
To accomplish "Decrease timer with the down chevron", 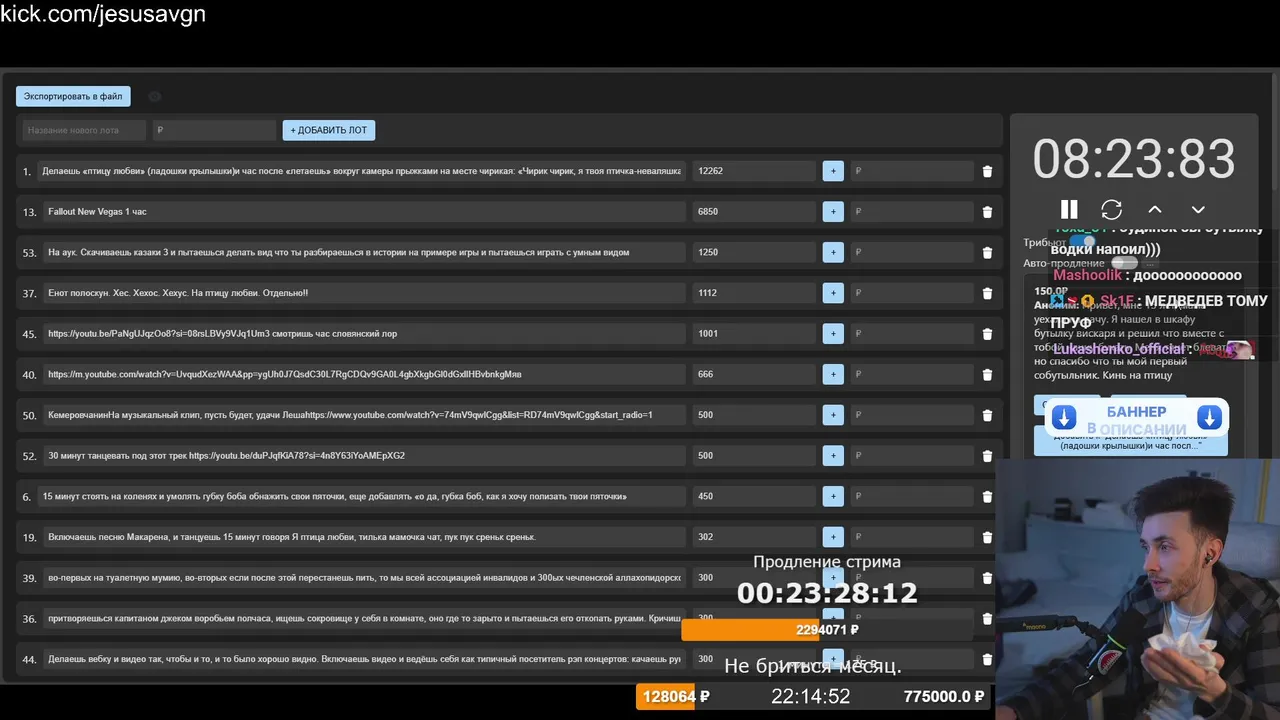I will click(x=1198, y=209).
